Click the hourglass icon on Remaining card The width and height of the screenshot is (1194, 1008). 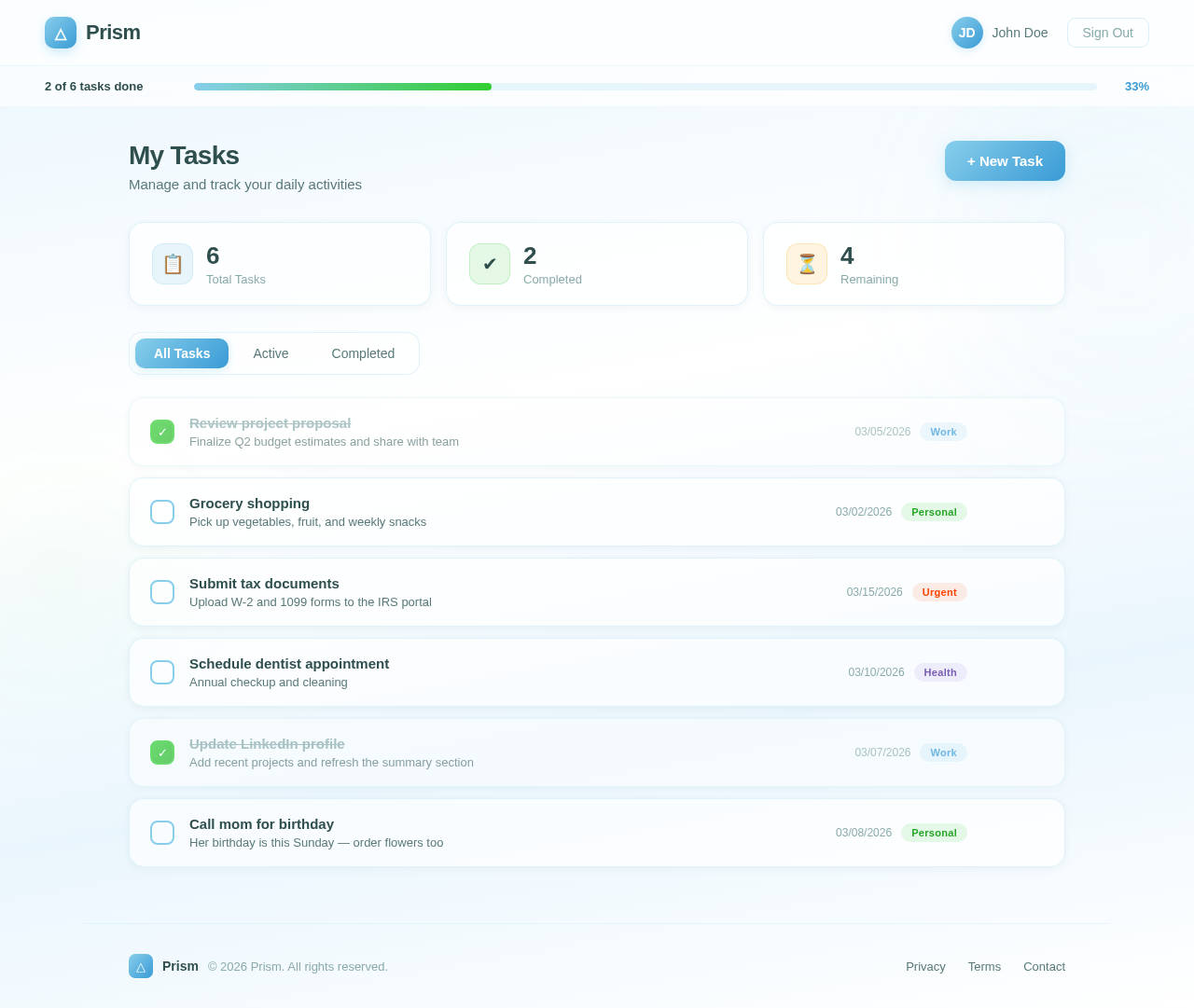pos(806,263)
